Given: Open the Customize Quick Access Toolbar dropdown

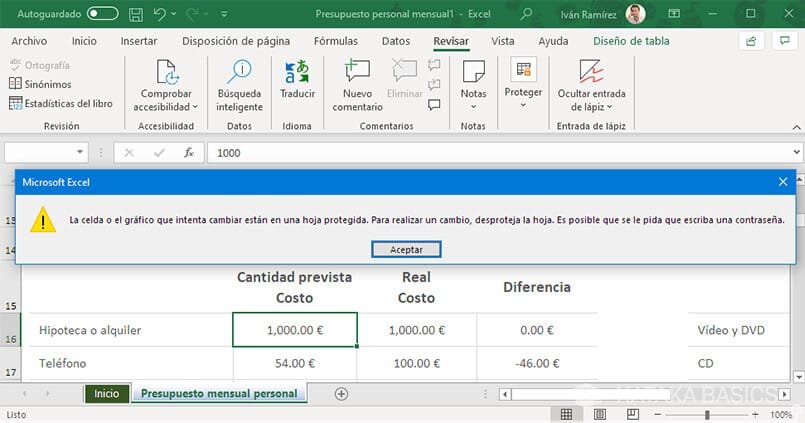Looking at the screenshot, I should [x=224, y=14].
